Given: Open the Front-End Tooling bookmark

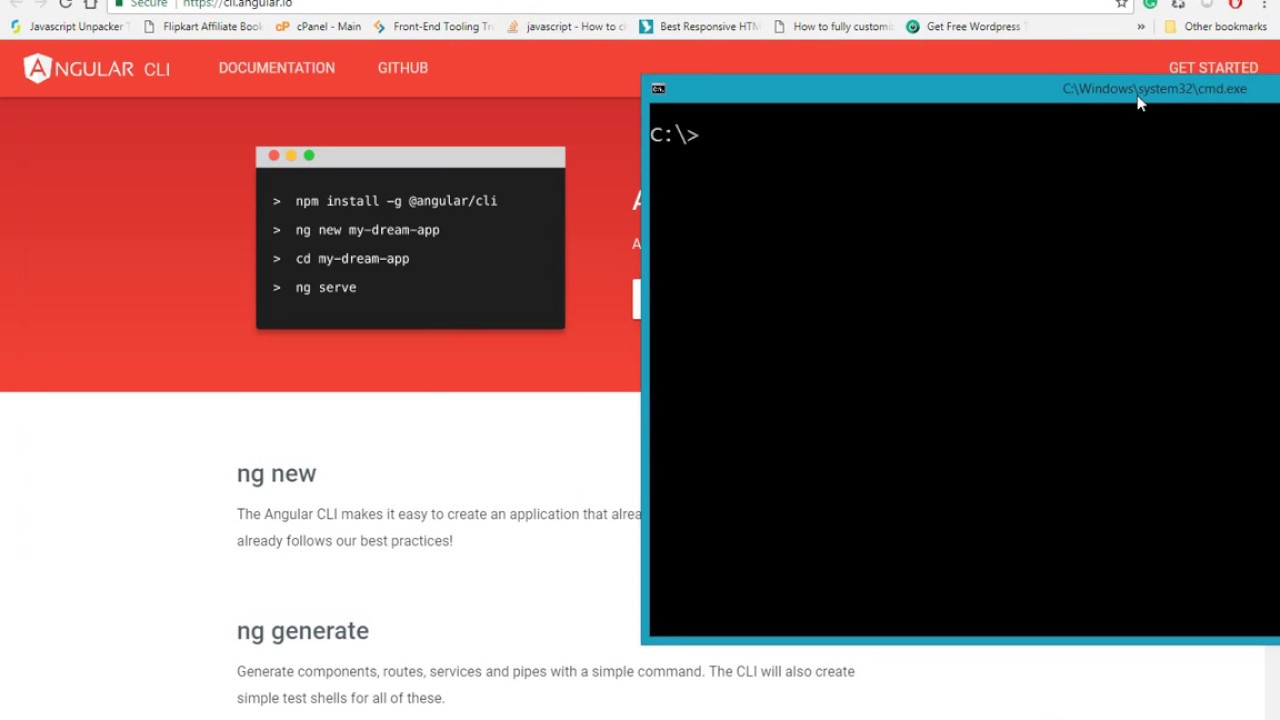Looking at the screenshot, I should [434, 27].
